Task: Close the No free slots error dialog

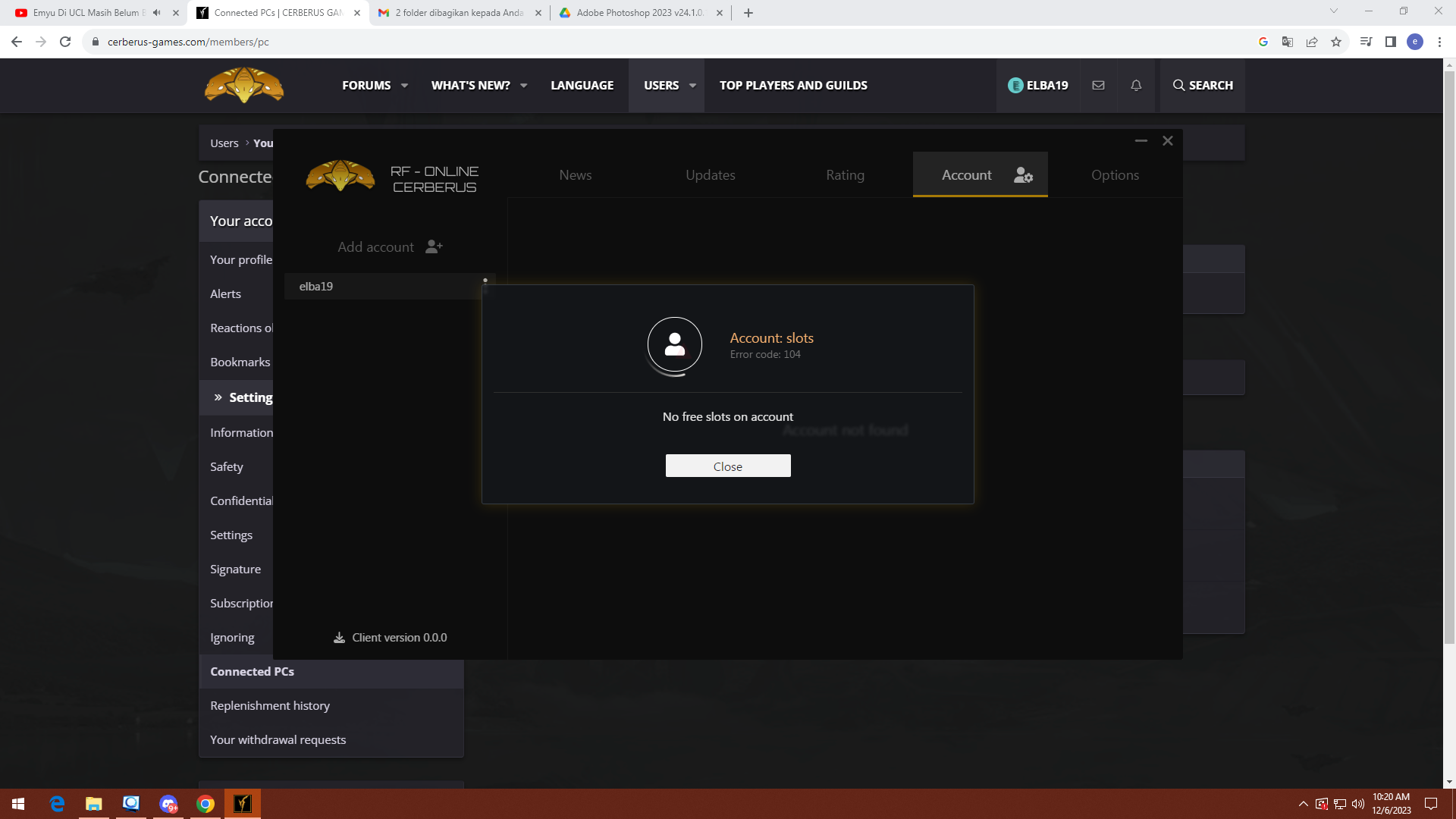Action: coord(728,466)
